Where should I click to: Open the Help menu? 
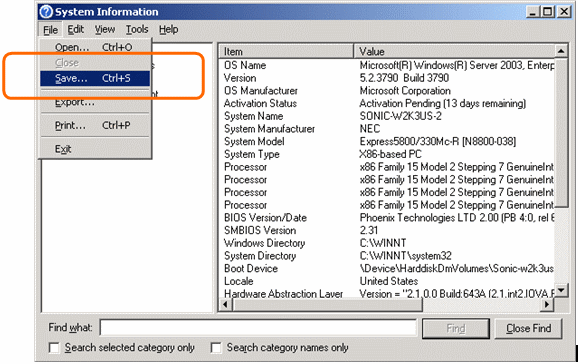168,30
